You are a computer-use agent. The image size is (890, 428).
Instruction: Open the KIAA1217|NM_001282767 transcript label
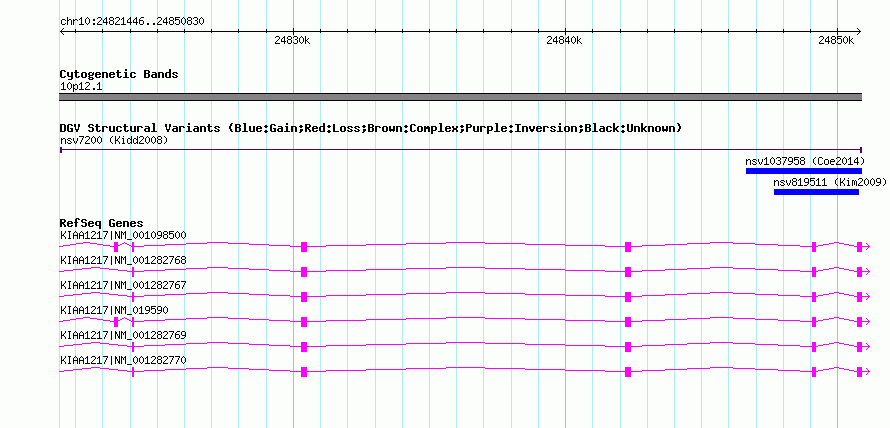123,285
